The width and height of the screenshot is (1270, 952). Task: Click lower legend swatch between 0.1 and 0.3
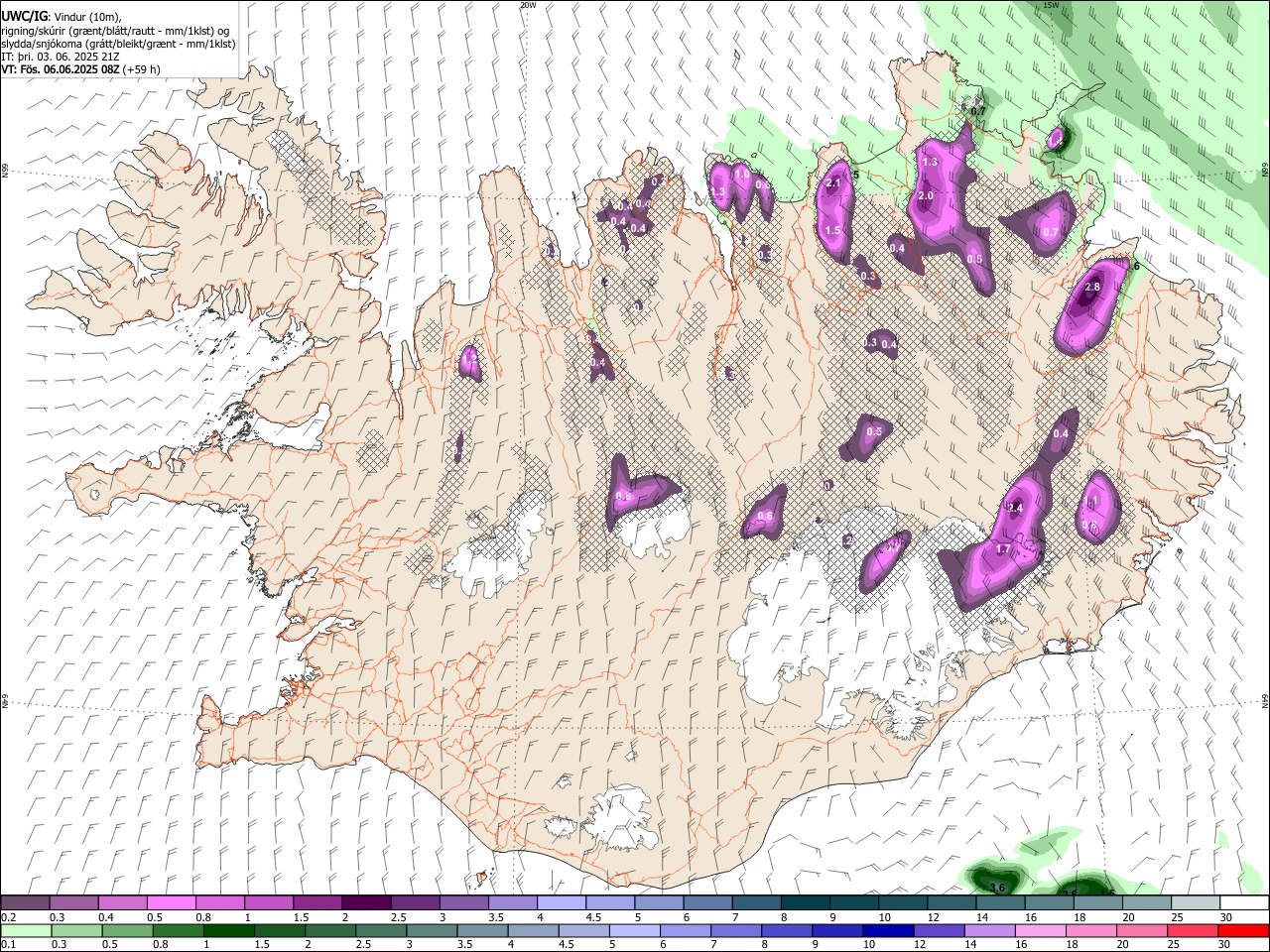(x=26, y=931)
